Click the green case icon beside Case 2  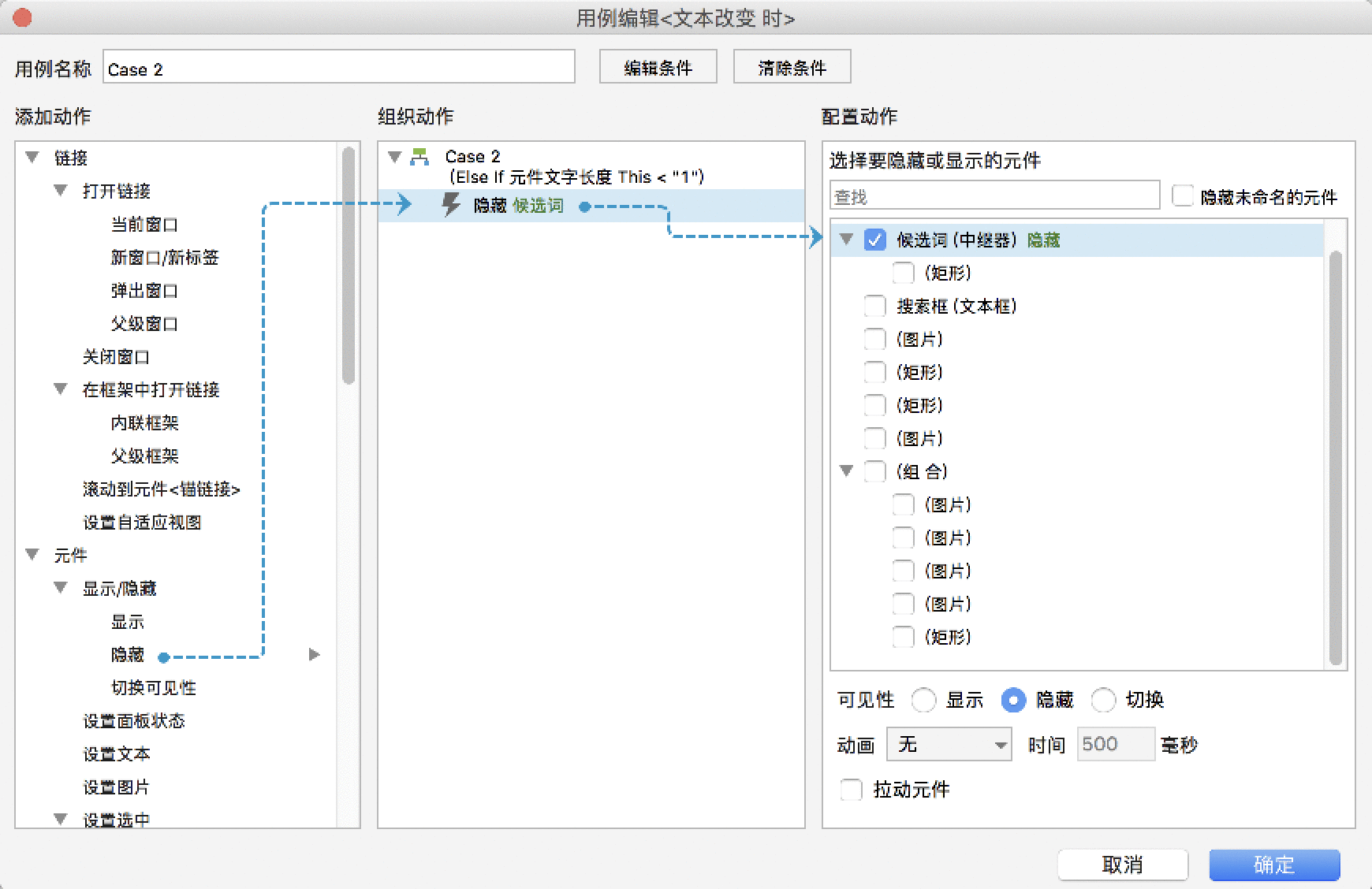point(420,157)
